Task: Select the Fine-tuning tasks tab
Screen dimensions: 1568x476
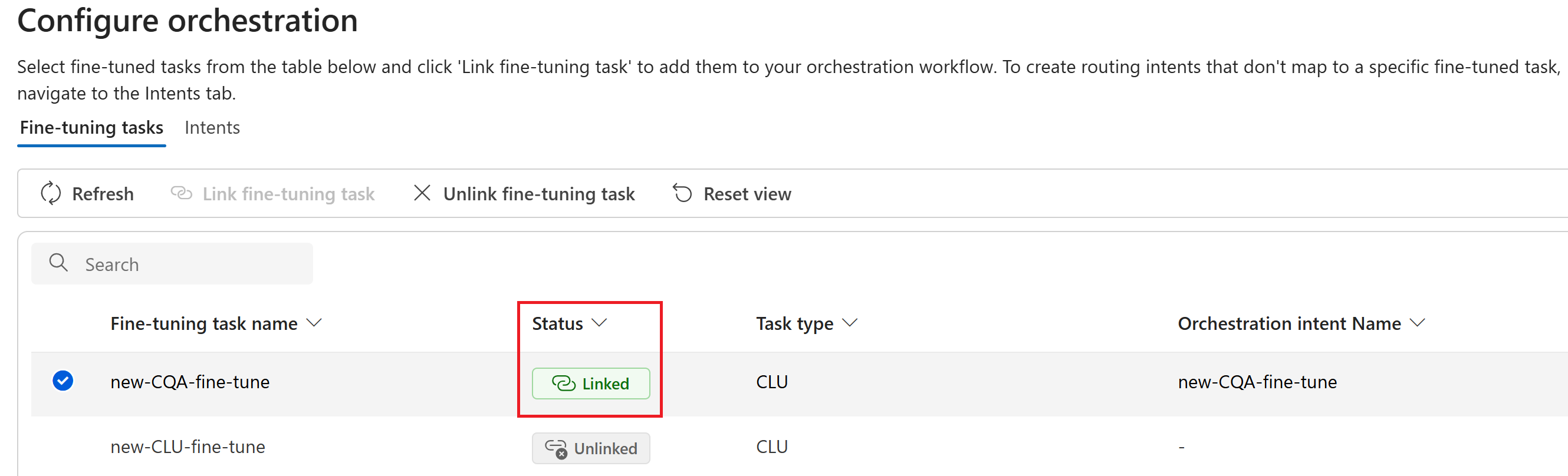Action: point(91,128)
